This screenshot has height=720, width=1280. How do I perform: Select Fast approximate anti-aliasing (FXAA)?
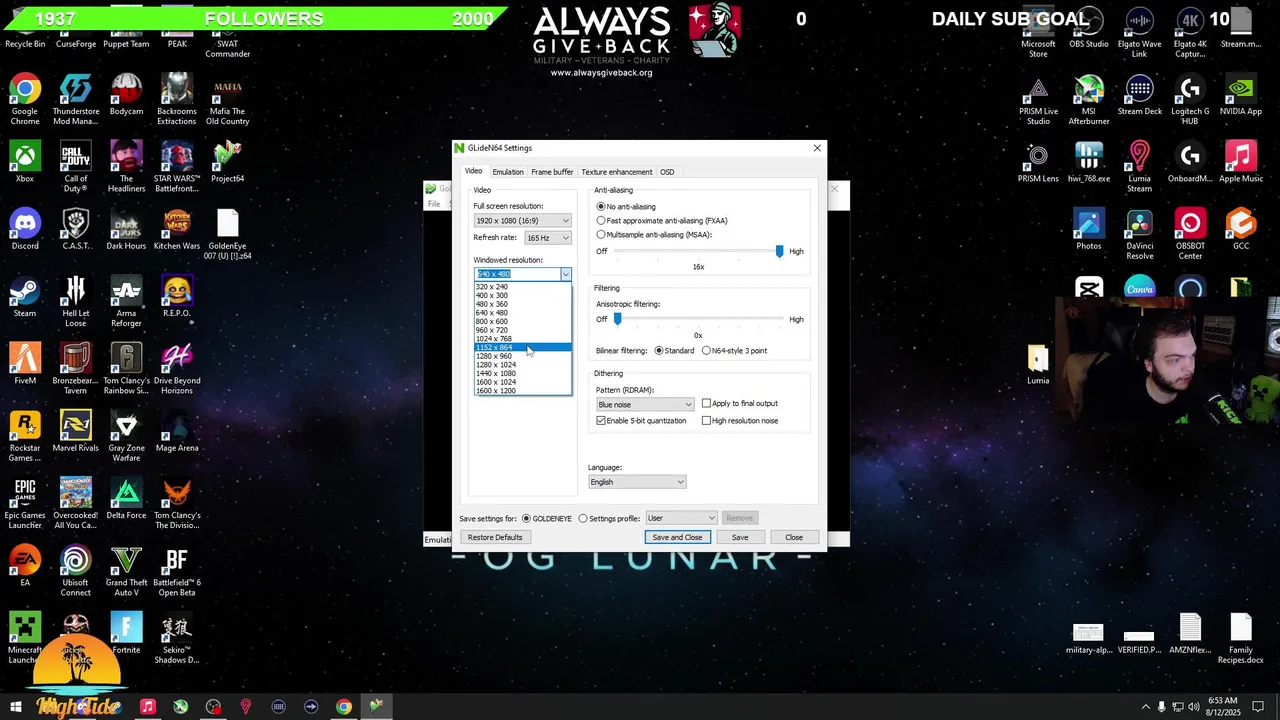[662, 220]
